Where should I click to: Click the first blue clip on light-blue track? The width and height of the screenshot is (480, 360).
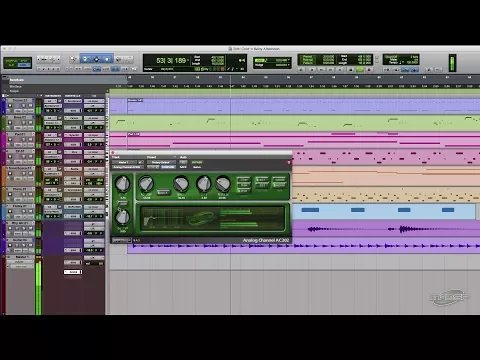[310, 210]
